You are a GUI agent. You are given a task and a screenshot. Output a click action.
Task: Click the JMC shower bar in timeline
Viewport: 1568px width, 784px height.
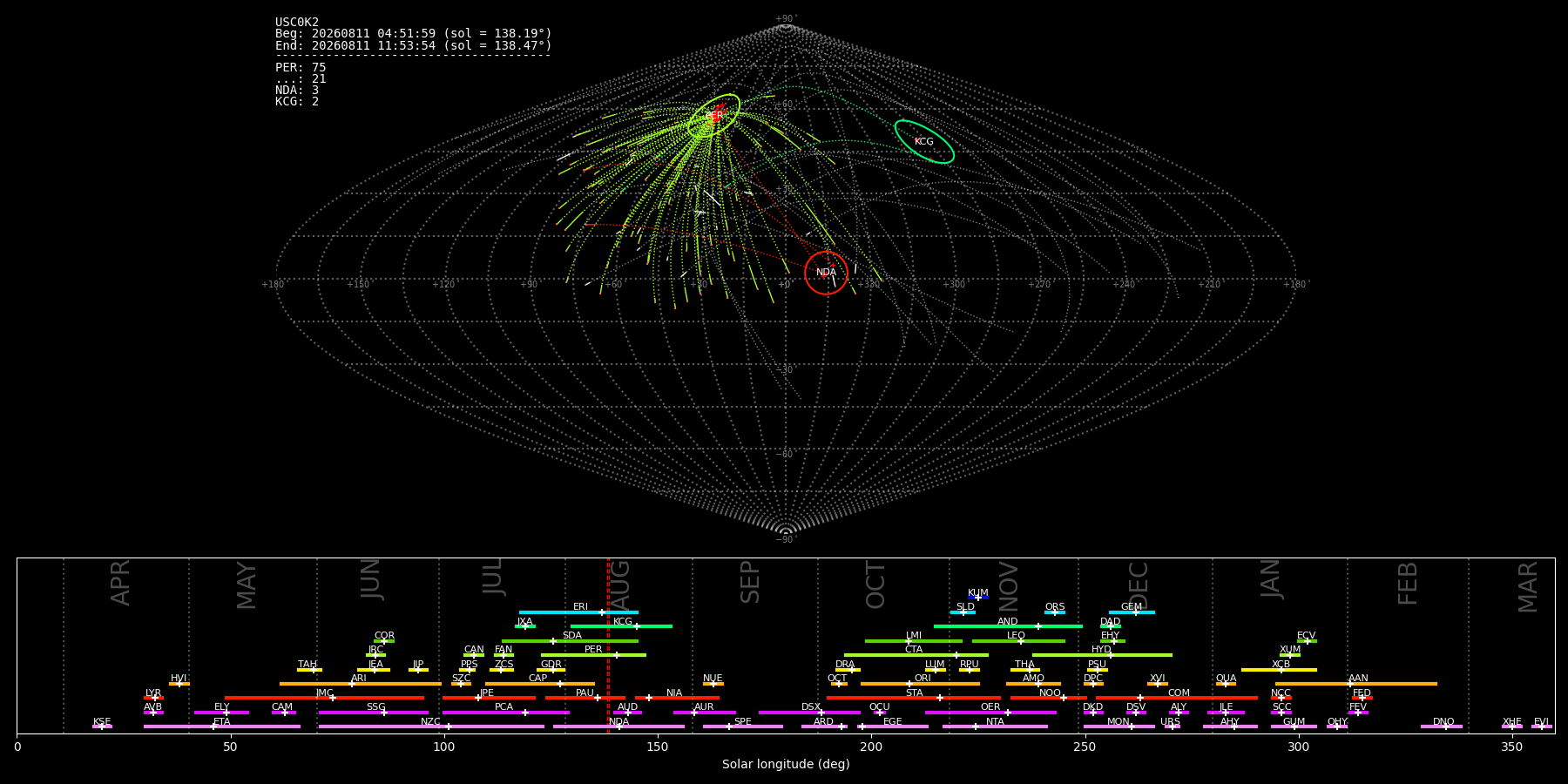[x=324, y=698]
